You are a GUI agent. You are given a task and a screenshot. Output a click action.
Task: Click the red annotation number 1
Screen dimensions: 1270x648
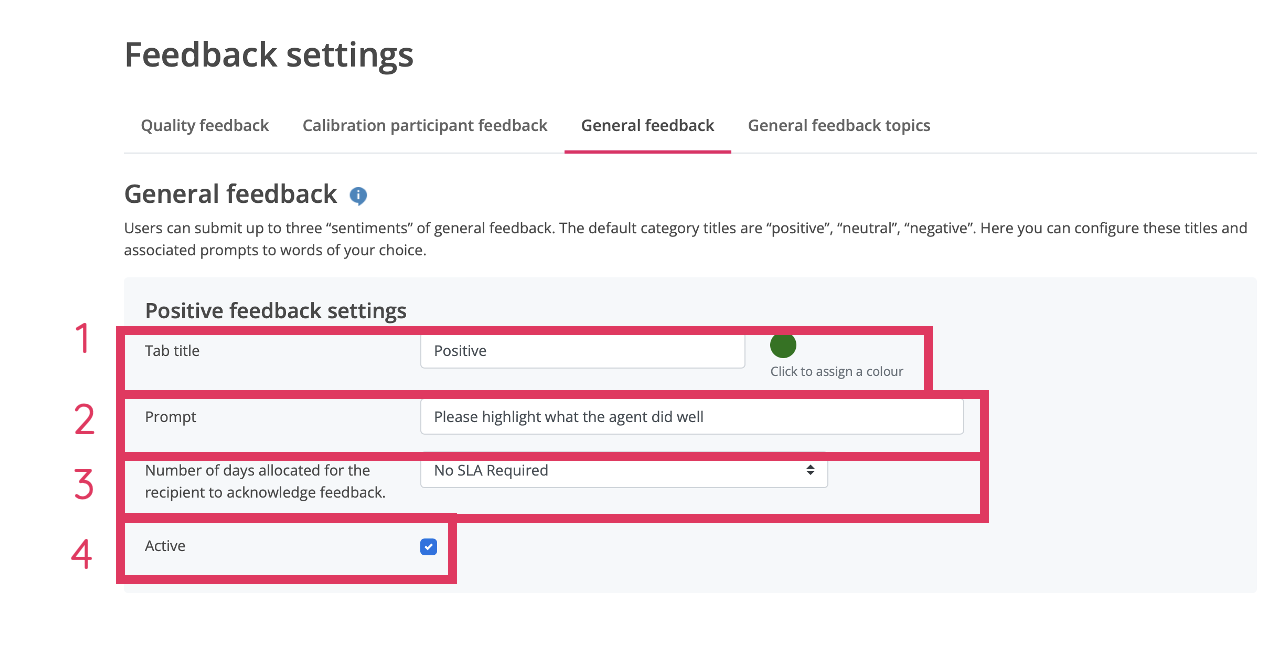[x=83, y=340]
